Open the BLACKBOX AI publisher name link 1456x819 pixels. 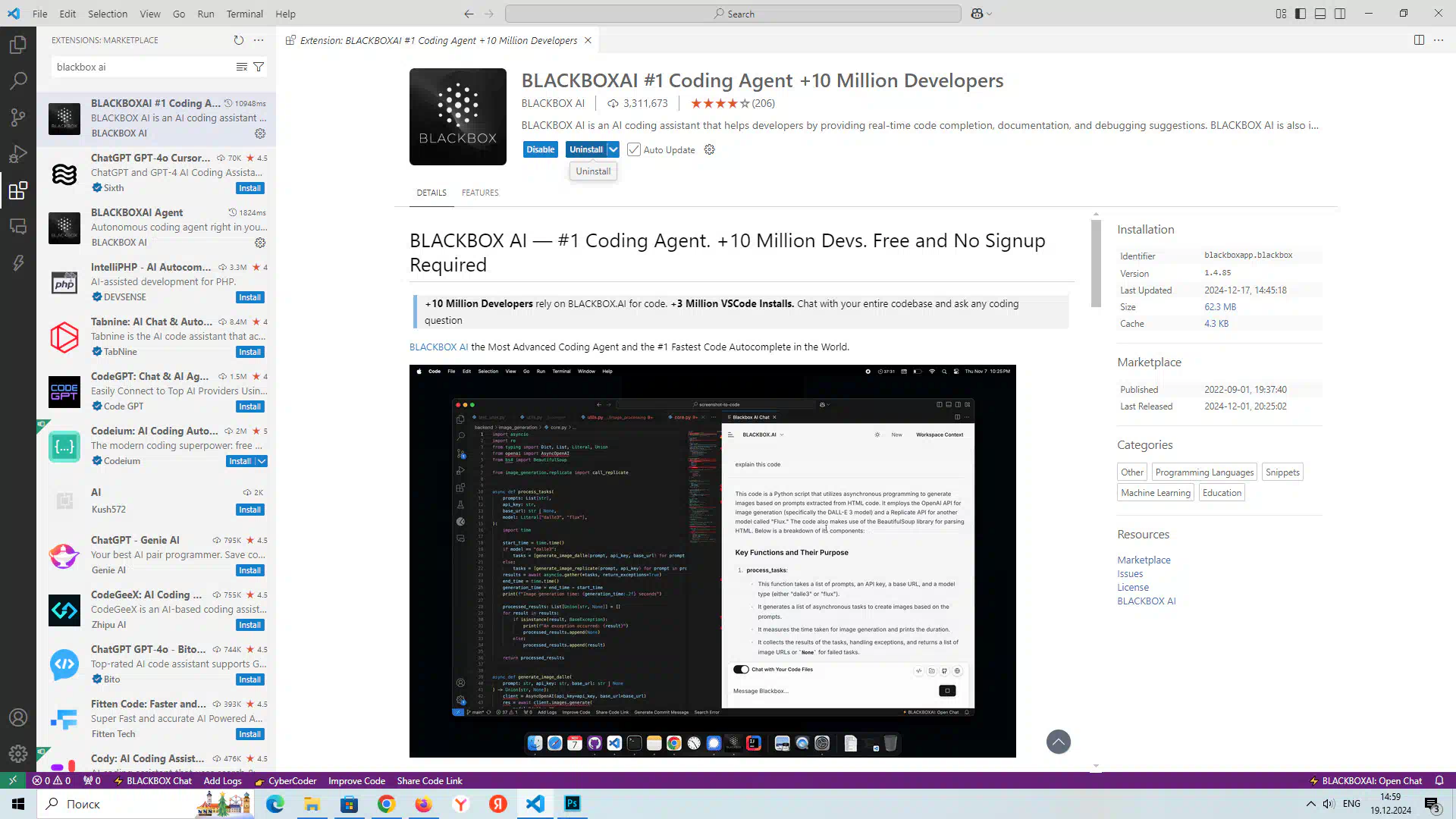pyautogui.click(x=553, y=103)
